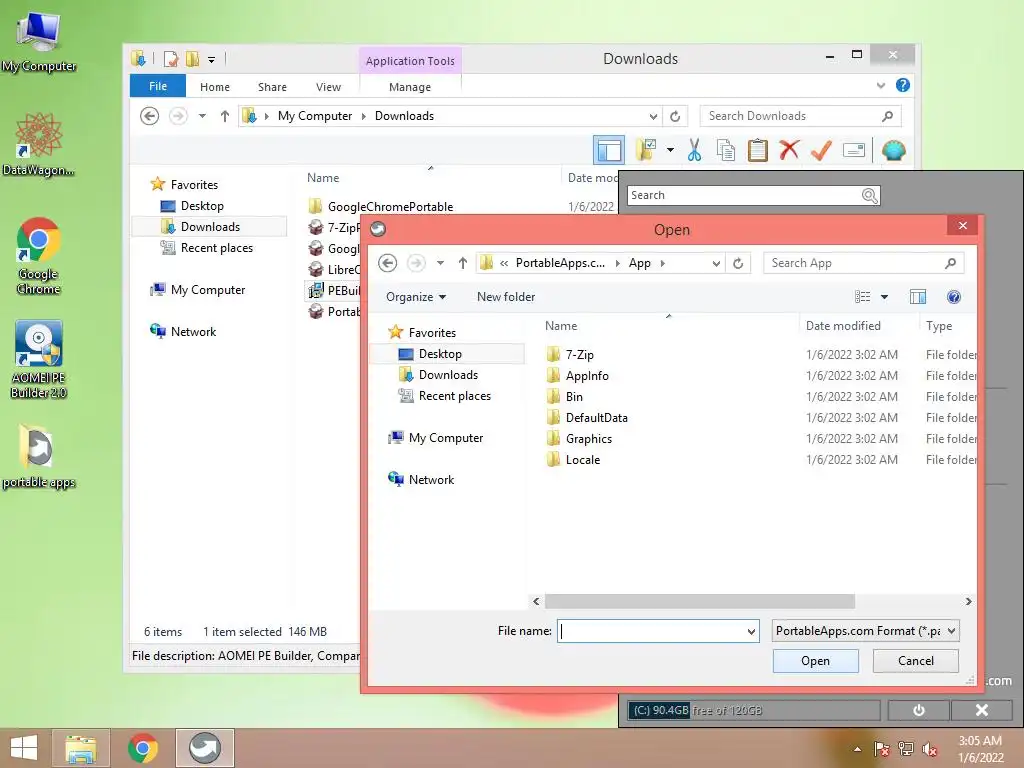Click the horizontal scrollbar in Open dialog
The height and width of the screenshot is (768, 1024).
tap(700, 601)
